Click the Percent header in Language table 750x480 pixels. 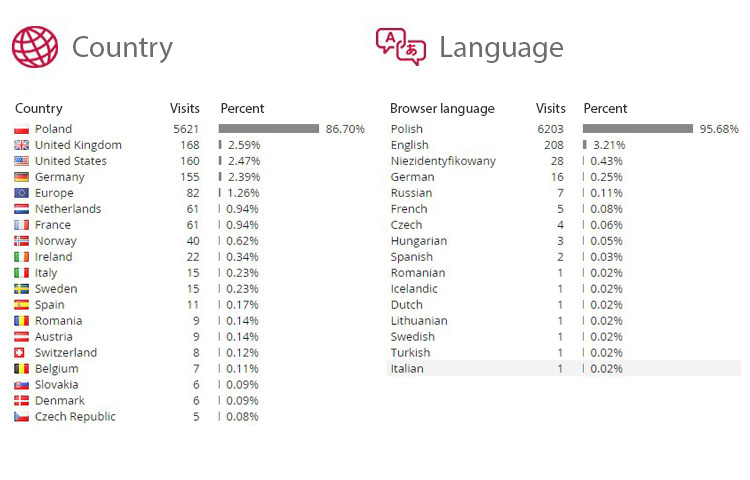coord(605,109)
